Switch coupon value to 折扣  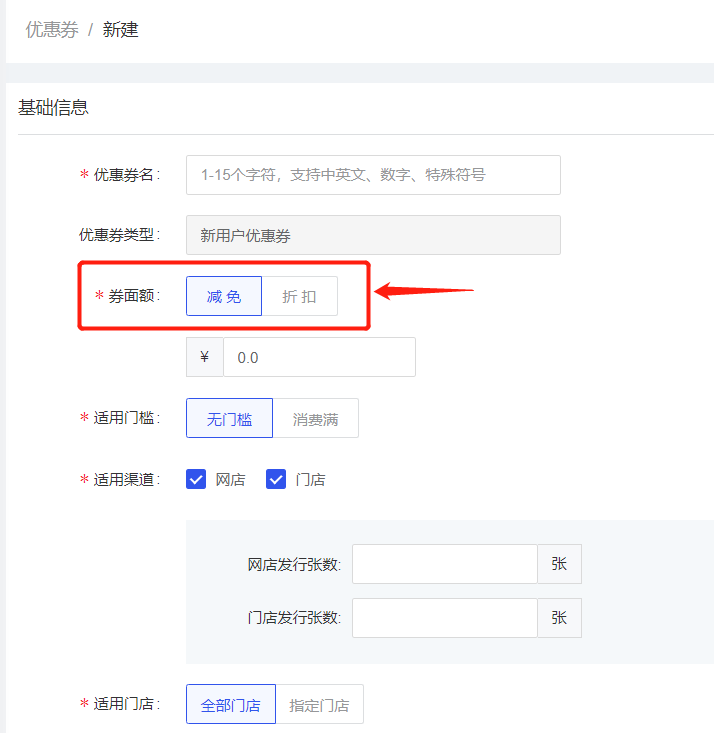(299, 296)
